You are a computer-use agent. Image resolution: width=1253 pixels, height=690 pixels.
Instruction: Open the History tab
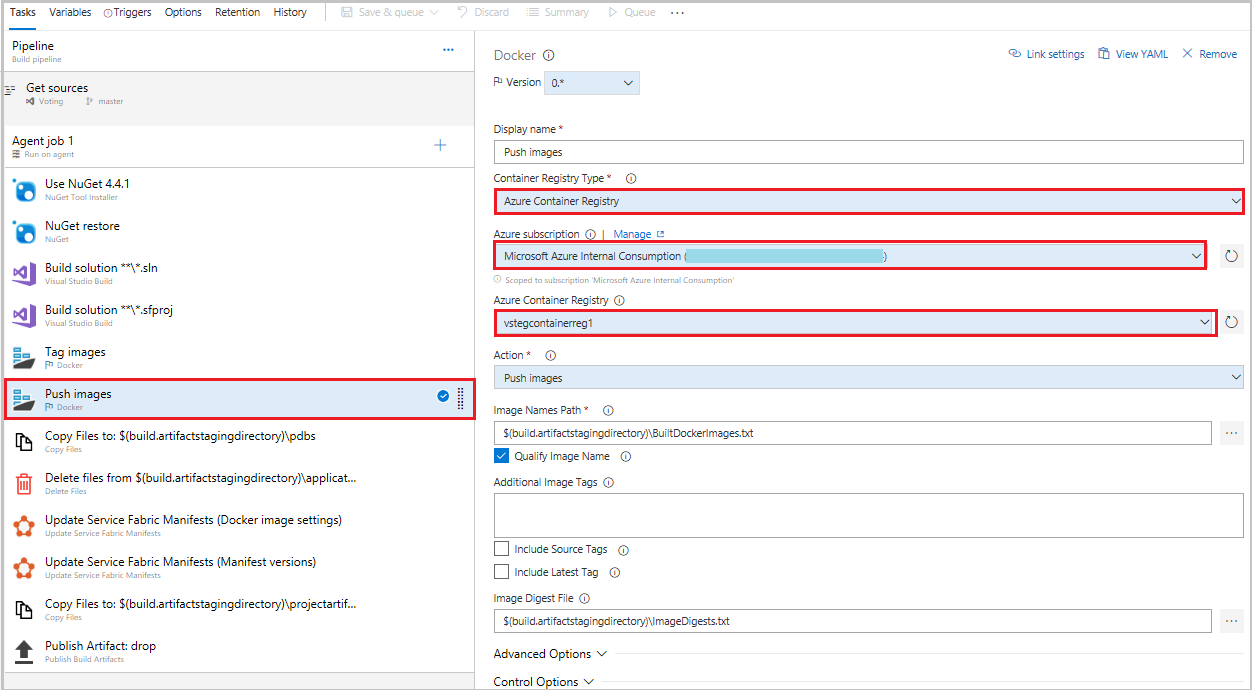(x=290, y=12)
